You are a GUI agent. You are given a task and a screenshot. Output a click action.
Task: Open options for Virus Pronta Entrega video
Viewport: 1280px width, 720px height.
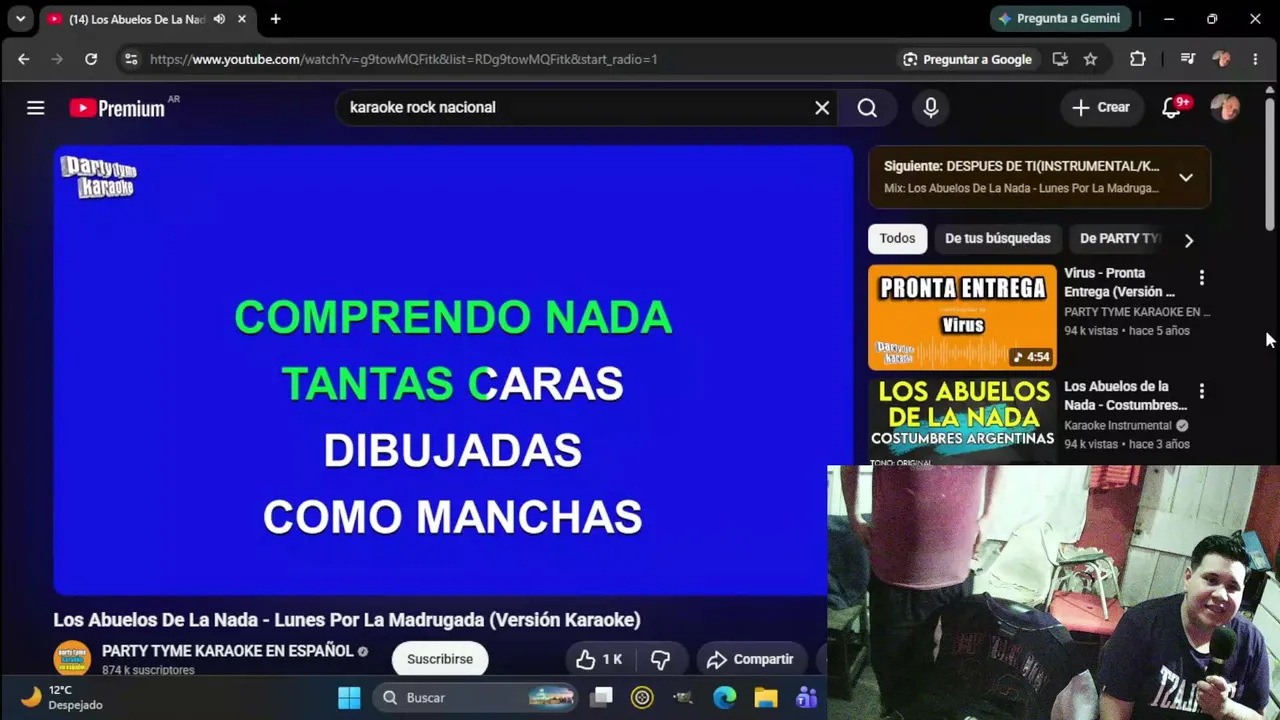(x=1202, y=277)
